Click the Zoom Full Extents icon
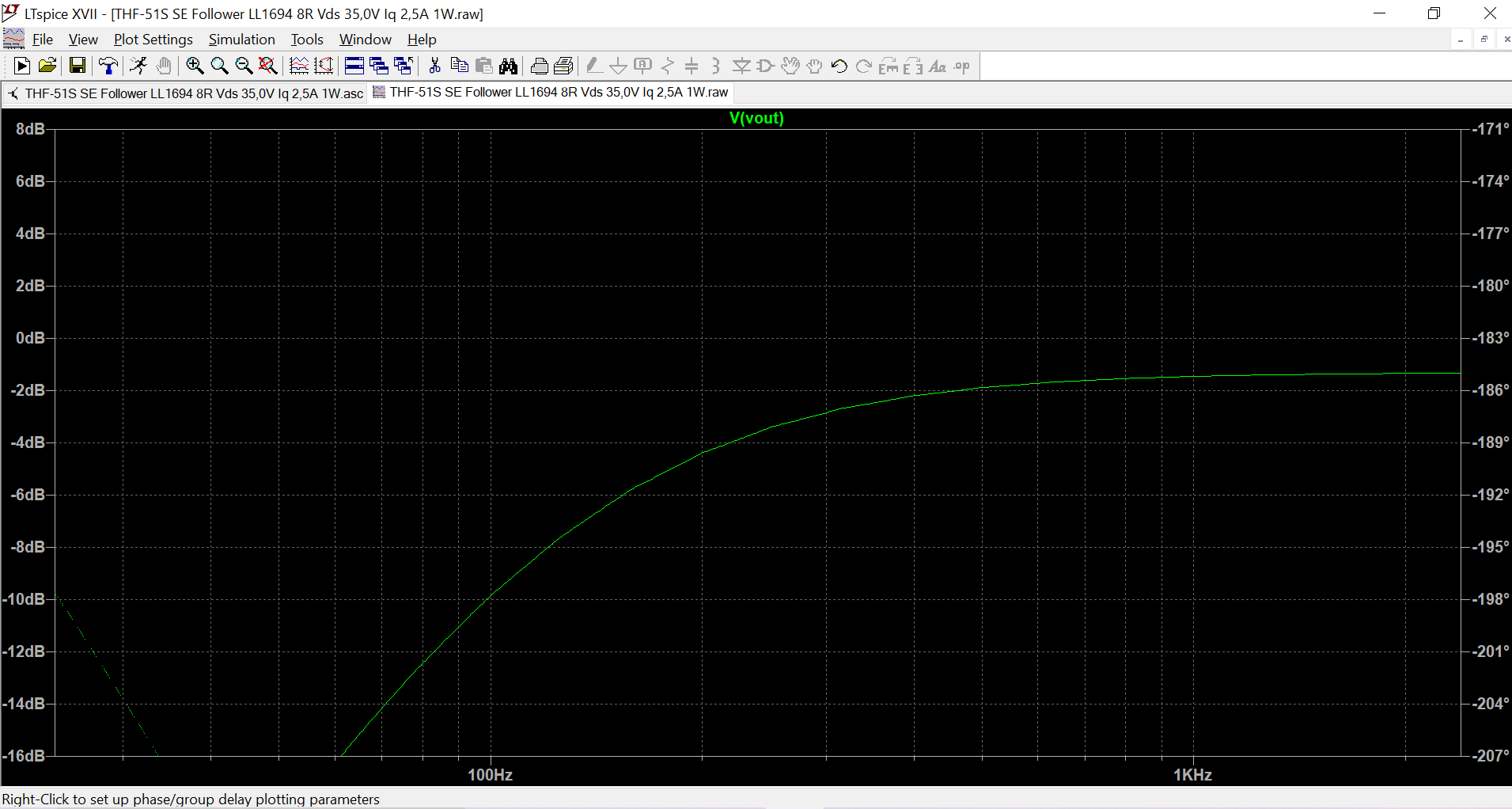The image size is (1512, 809). [x=268, y=66]
